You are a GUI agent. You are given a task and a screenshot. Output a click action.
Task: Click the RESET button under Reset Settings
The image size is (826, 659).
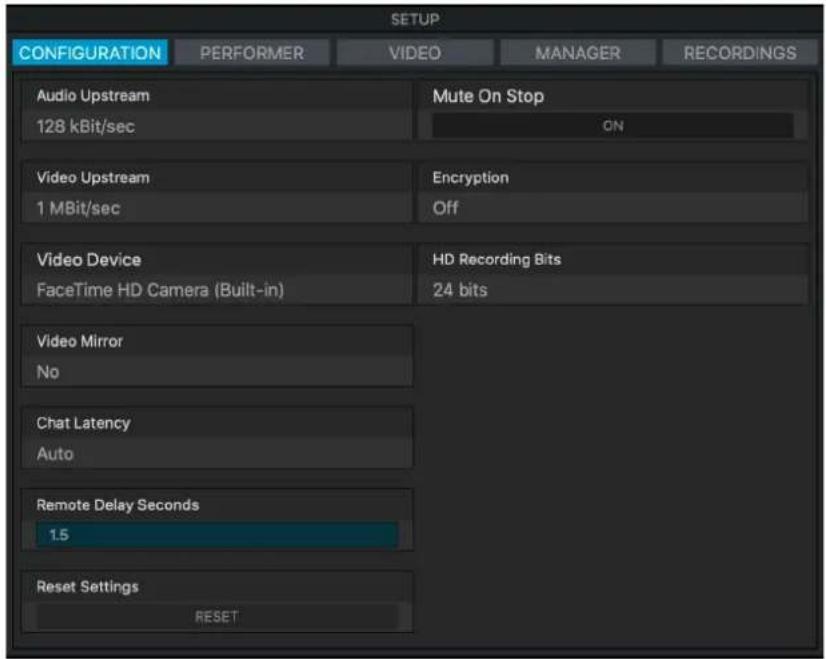217,617
